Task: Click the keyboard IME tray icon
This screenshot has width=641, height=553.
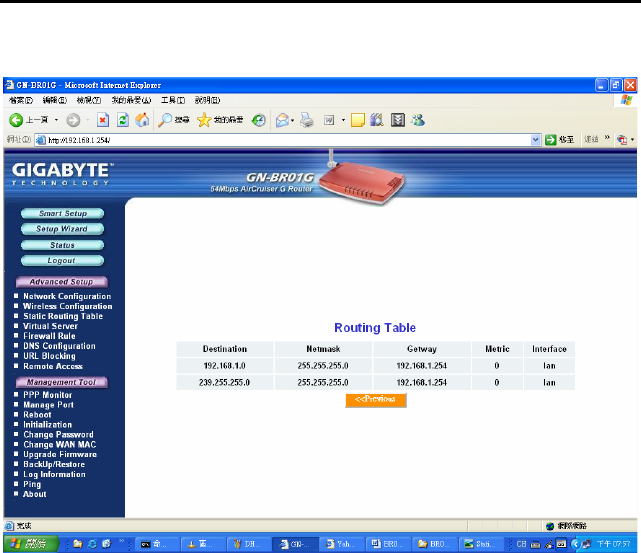Action: pyautogui.click(x=535, y=544)
